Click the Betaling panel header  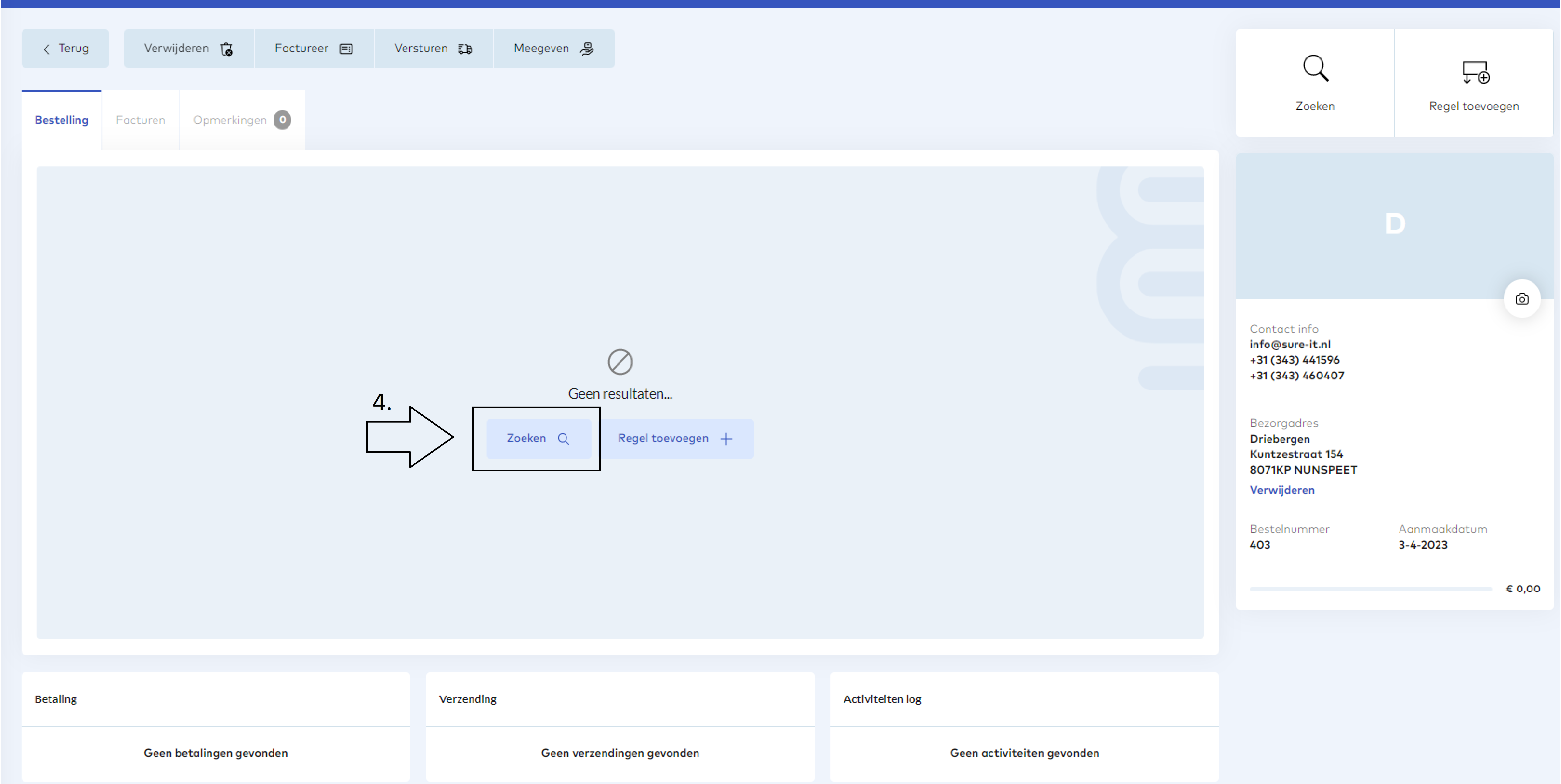point(56,699)
